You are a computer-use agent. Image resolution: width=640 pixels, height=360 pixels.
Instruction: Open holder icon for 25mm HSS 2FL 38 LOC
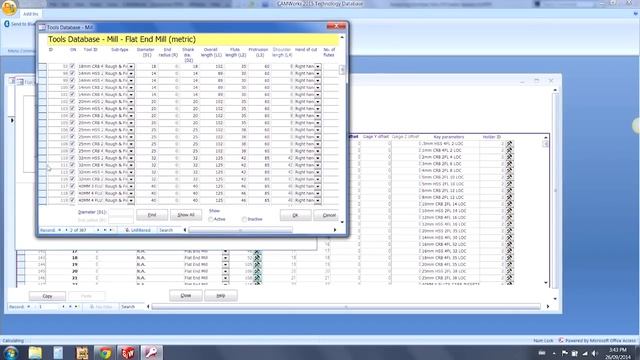pos(509,271)
